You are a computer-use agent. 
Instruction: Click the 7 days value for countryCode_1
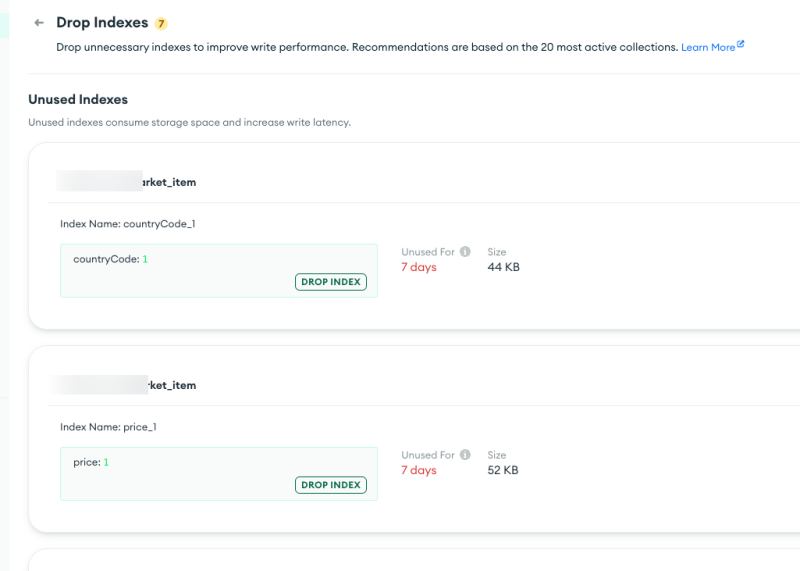(419, 267)
